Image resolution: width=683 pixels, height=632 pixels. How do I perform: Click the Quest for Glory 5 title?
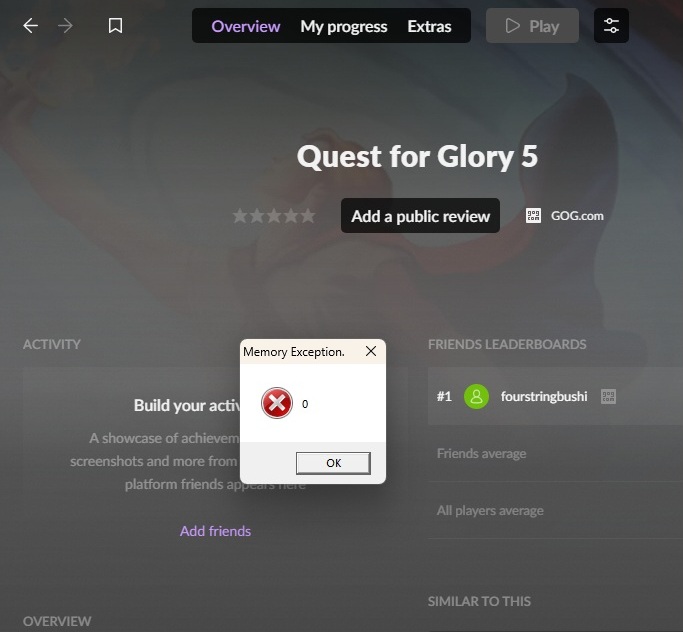[x=417, y=156]
